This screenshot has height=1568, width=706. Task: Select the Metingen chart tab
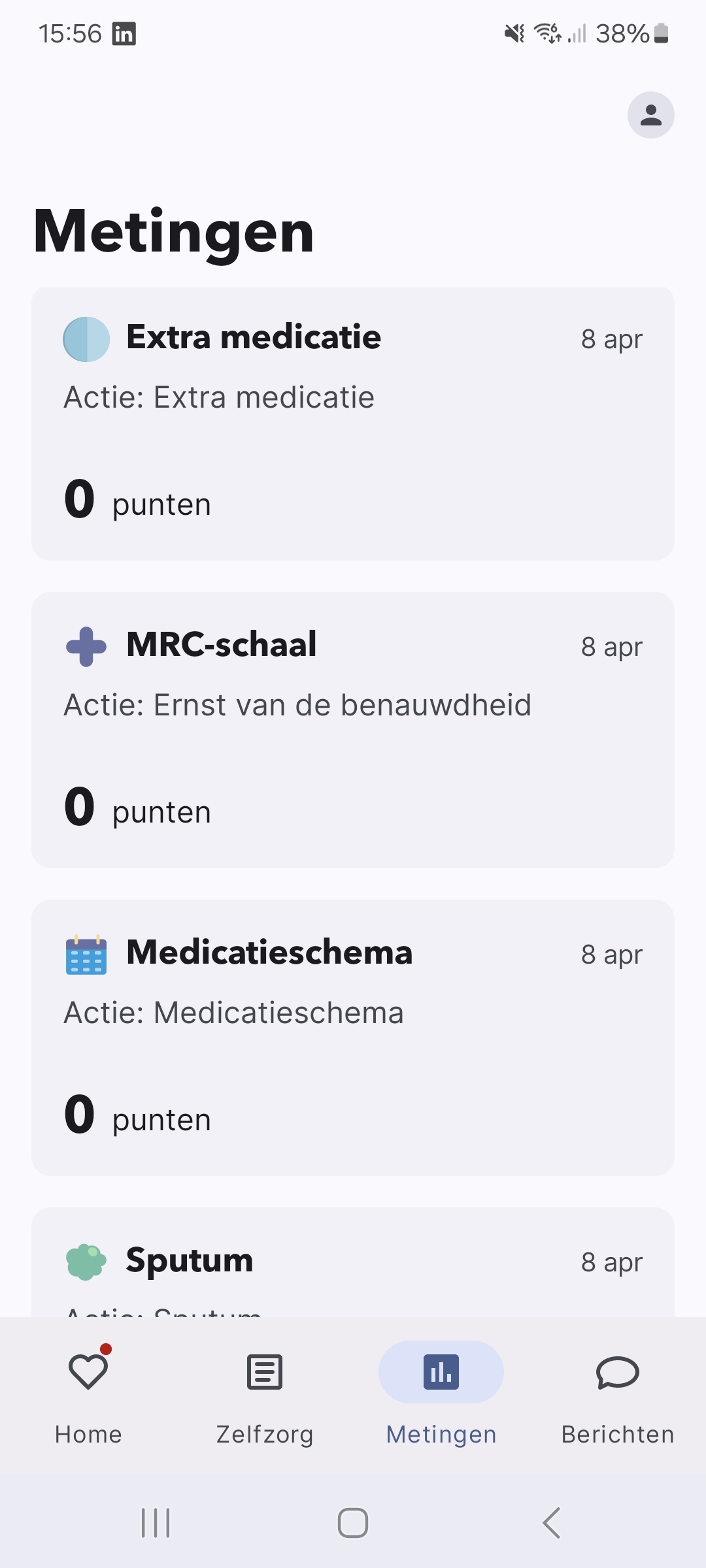(441, 1371)
